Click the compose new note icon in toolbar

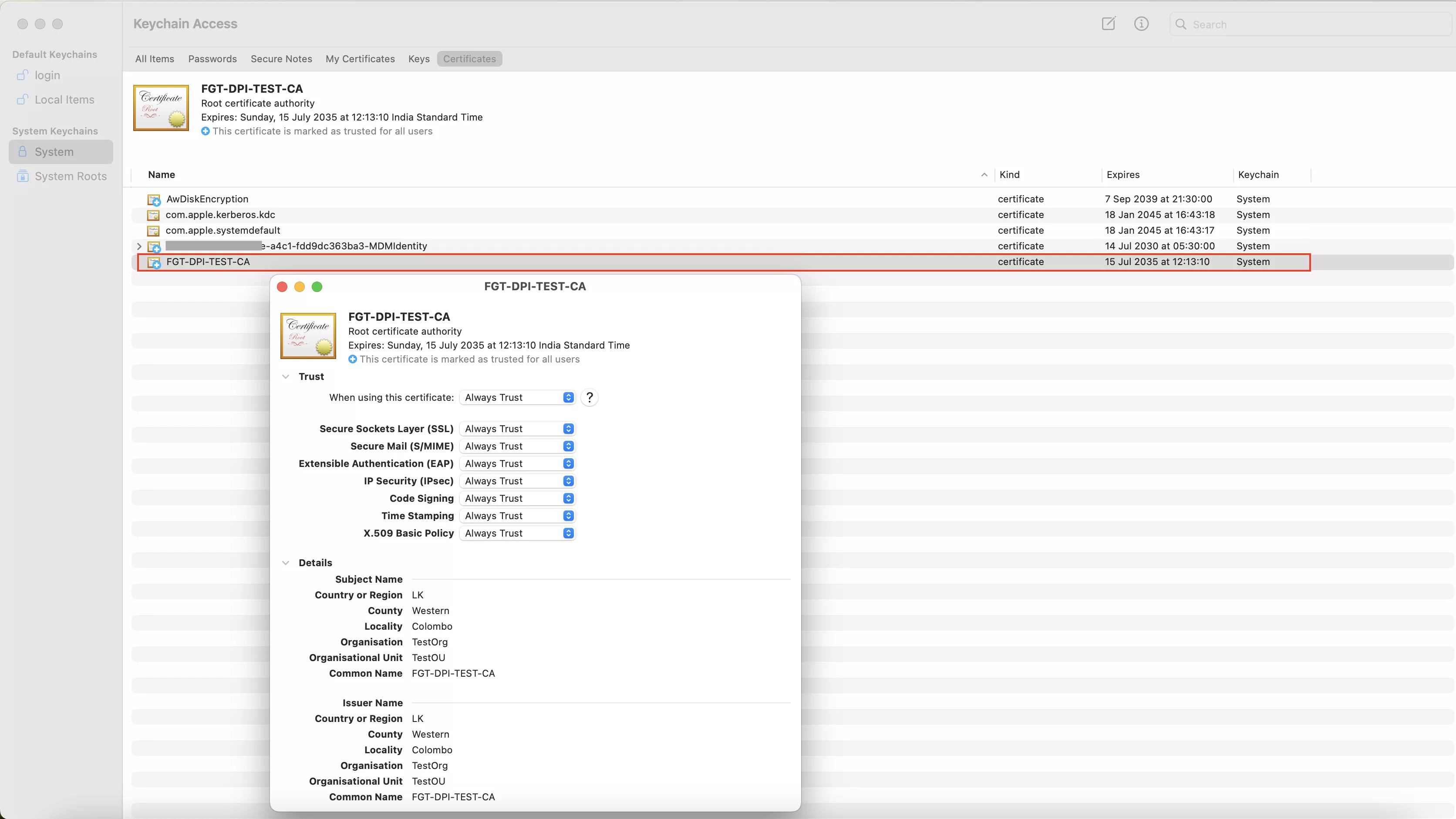click(x=1109, y=24)
